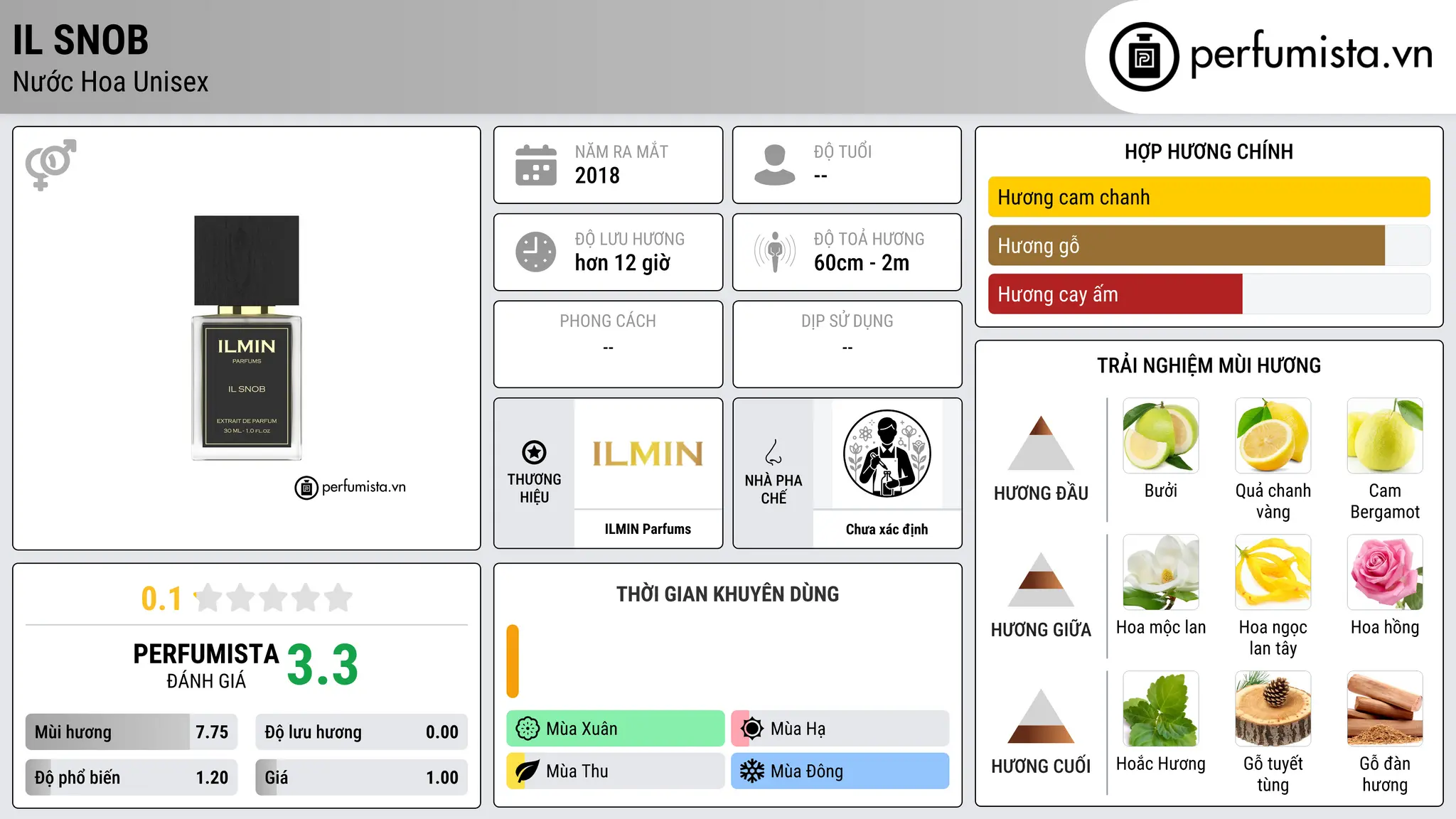Click the Chưa xác định perfumer label

pyautogui.click(x=887, y=529)
